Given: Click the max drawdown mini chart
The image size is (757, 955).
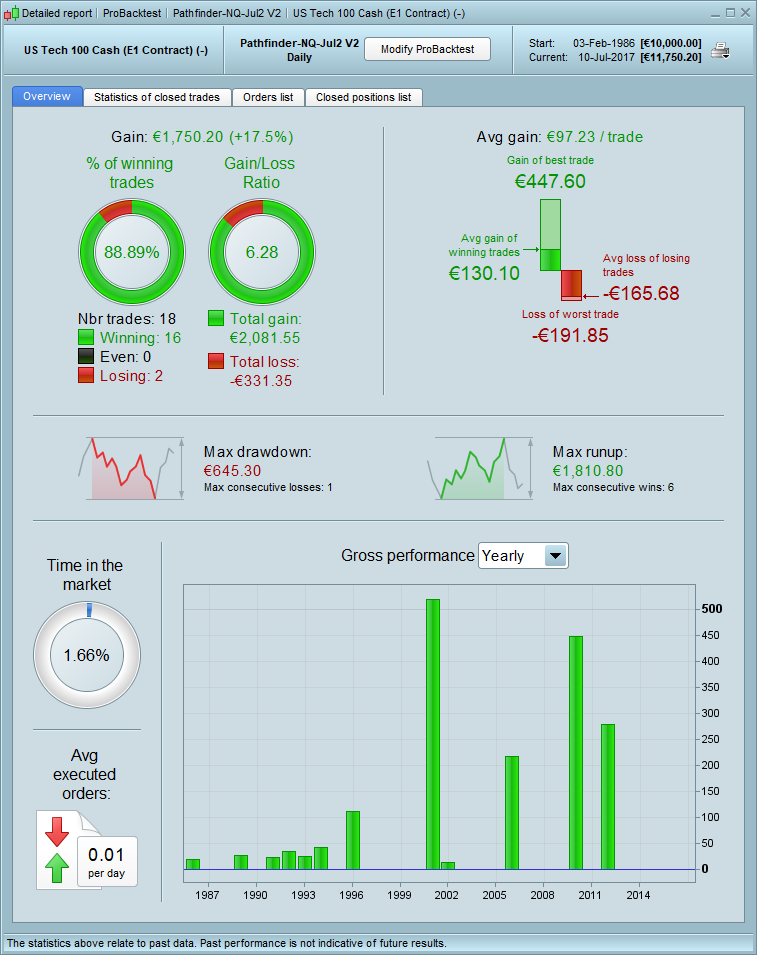Looking at the screenshot, I should click(132, 468).
